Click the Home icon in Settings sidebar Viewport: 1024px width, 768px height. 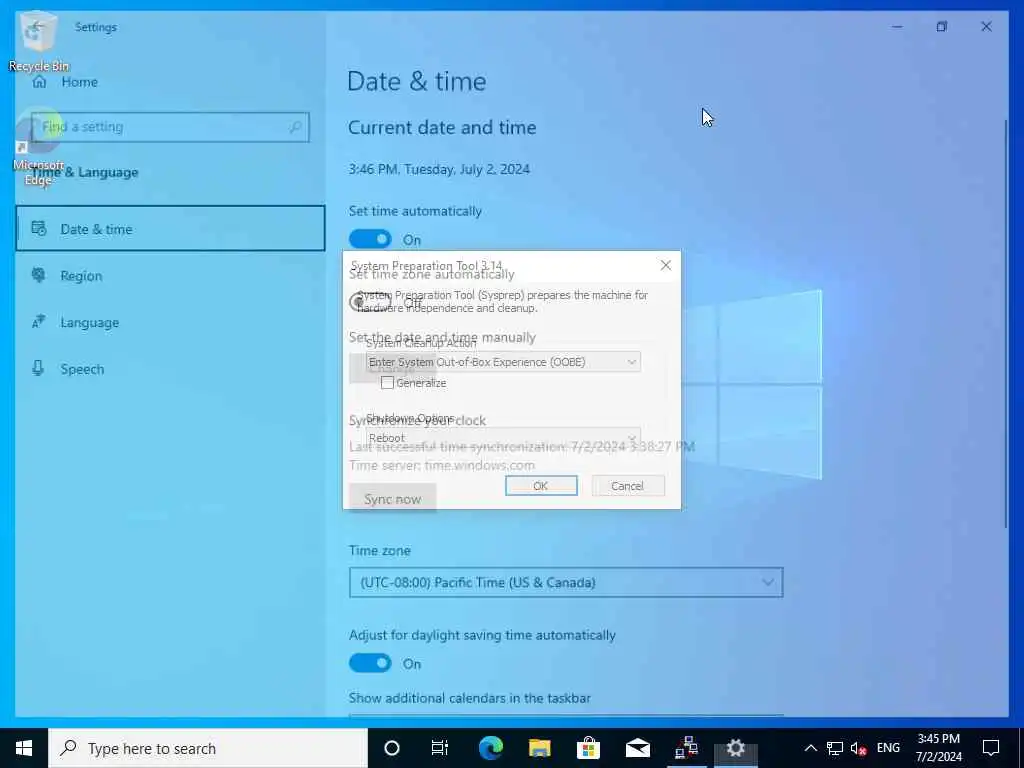tap(39, 82)
